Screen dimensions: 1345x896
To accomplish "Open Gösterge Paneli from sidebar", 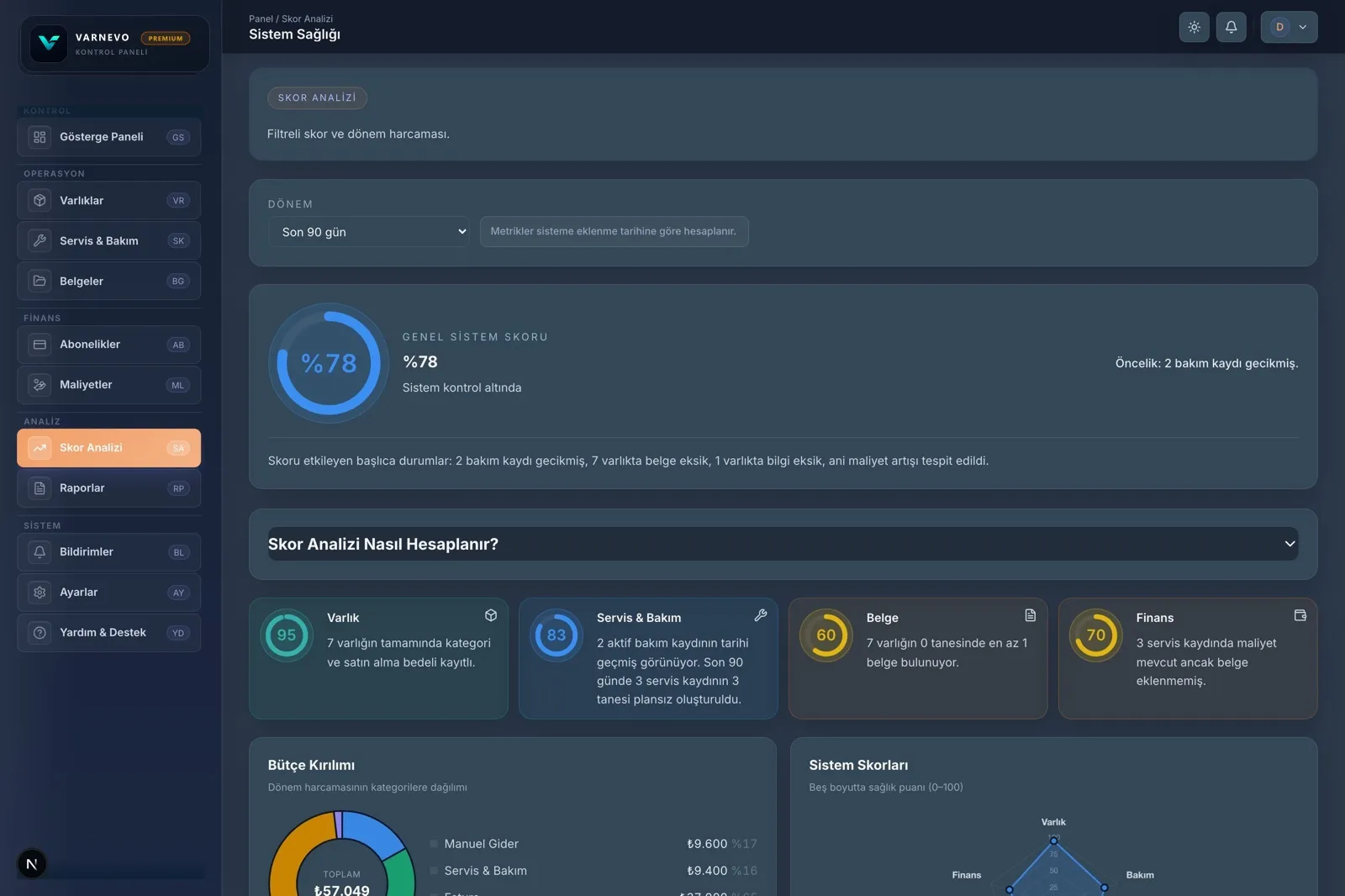I will 109,137.
